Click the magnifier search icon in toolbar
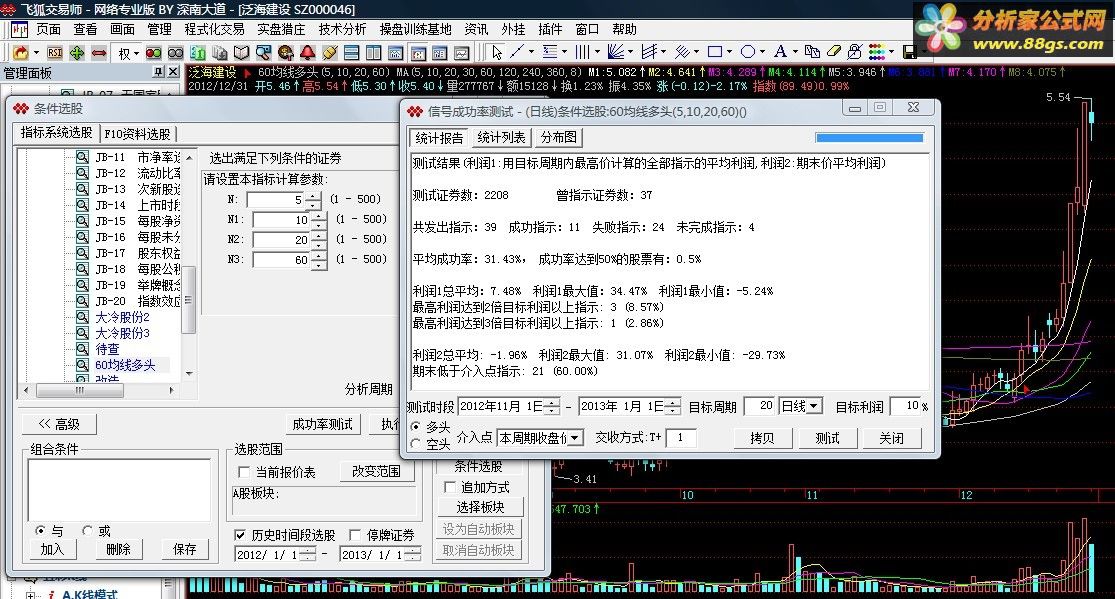This screenshot has width=1115, height=599. point(264,53)
